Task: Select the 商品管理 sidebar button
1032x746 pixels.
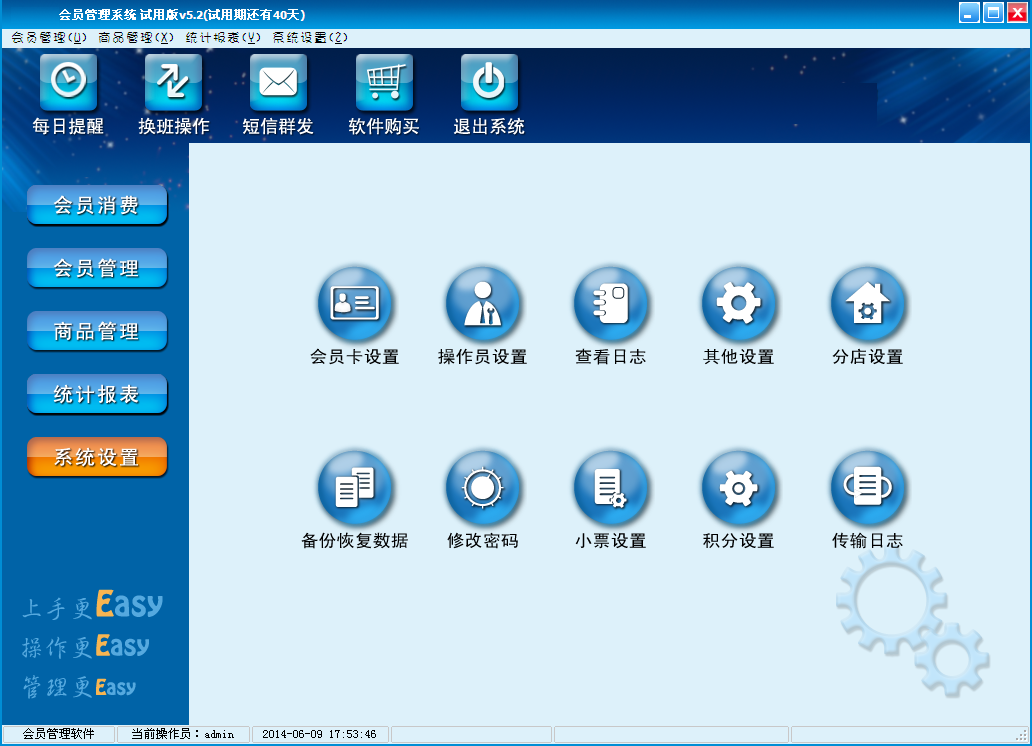Action: [x=97, y=332]
